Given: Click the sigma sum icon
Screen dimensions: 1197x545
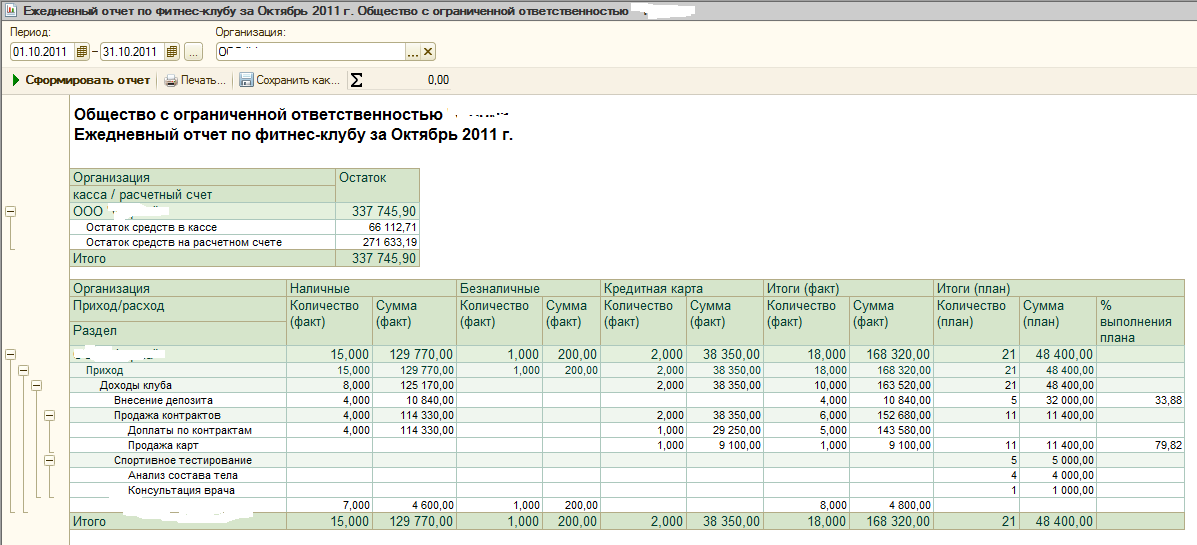Looking at the screenshot, I should [356, 80].
